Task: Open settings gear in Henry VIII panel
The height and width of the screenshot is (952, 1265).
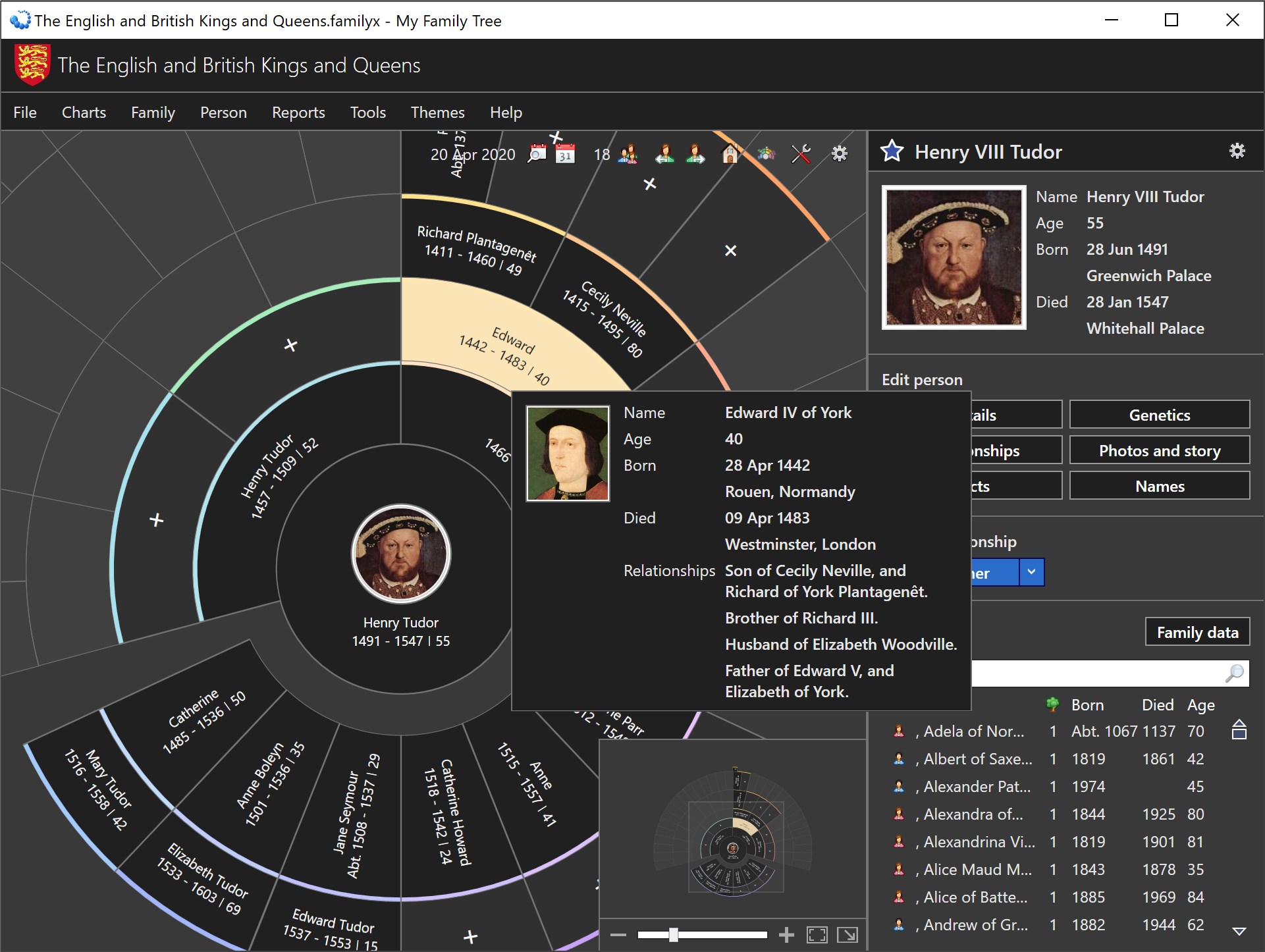Action: click(x=1237, y=151)
